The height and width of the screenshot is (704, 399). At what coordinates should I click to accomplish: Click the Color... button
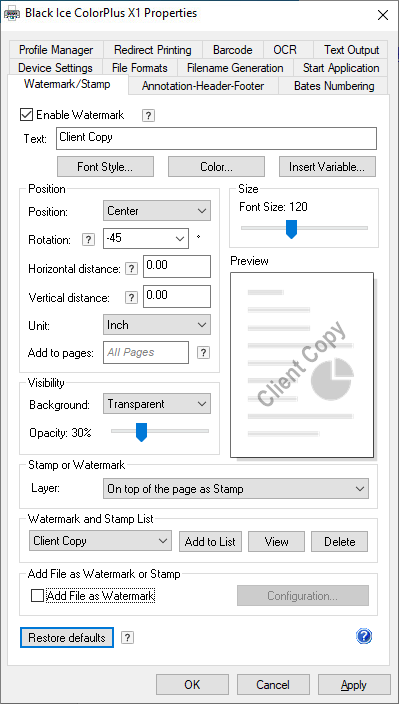(216, 167)
